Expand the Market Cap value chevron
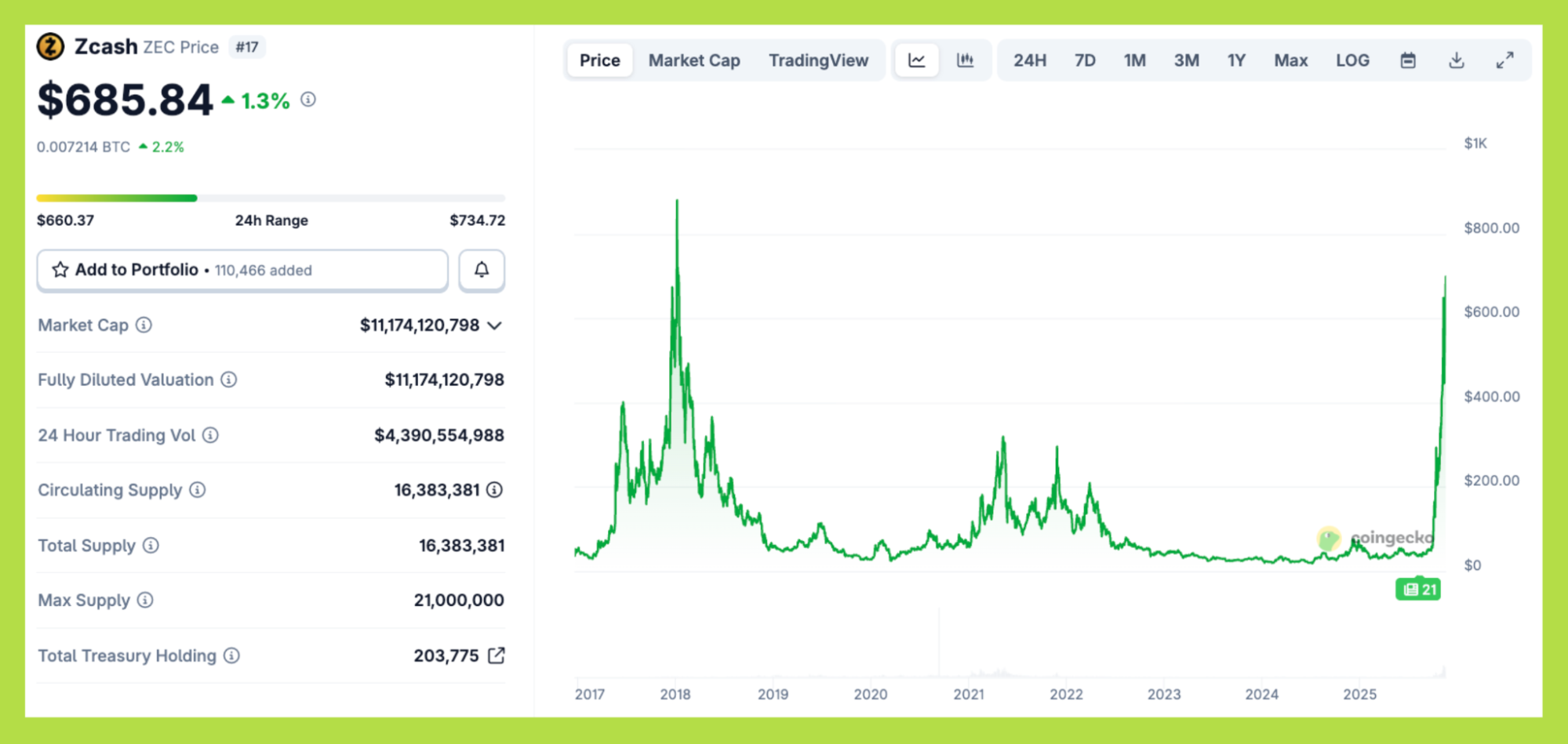This screenshot has width=1568, height=744. tap(494, 325)
